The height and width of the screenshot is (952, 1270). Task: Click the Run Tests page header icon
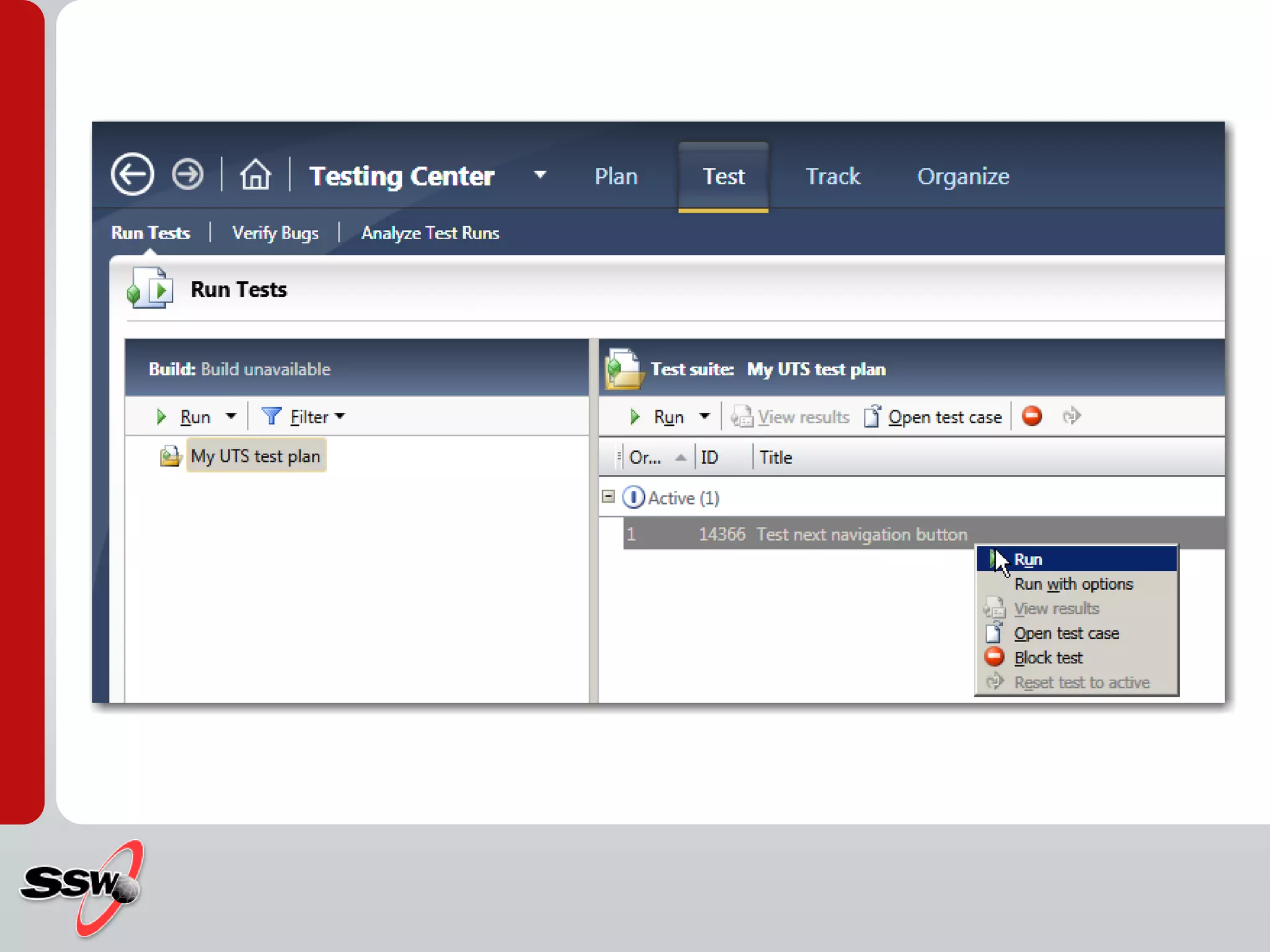click(150, 288)
